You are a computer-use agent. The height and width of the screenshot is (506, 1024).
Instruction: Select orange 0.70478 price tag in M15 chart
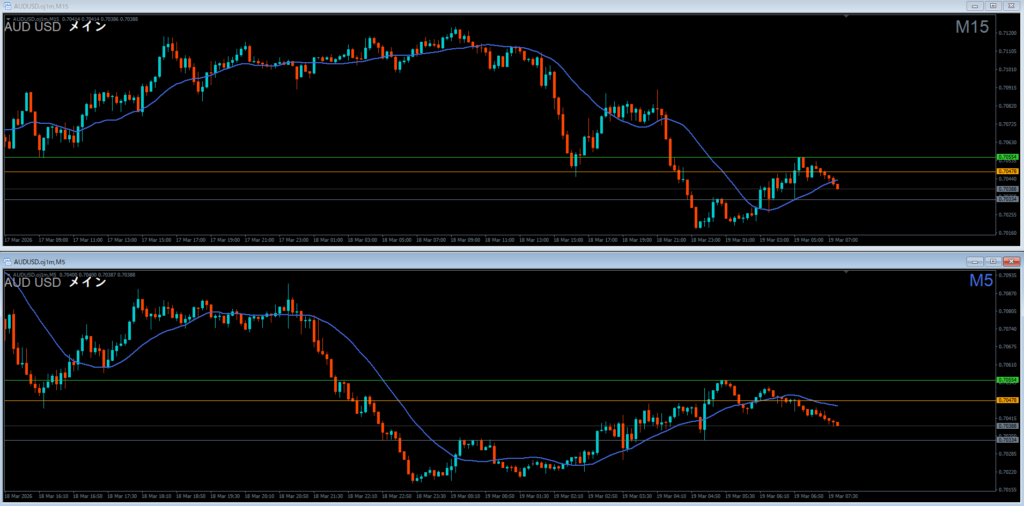1008,171
